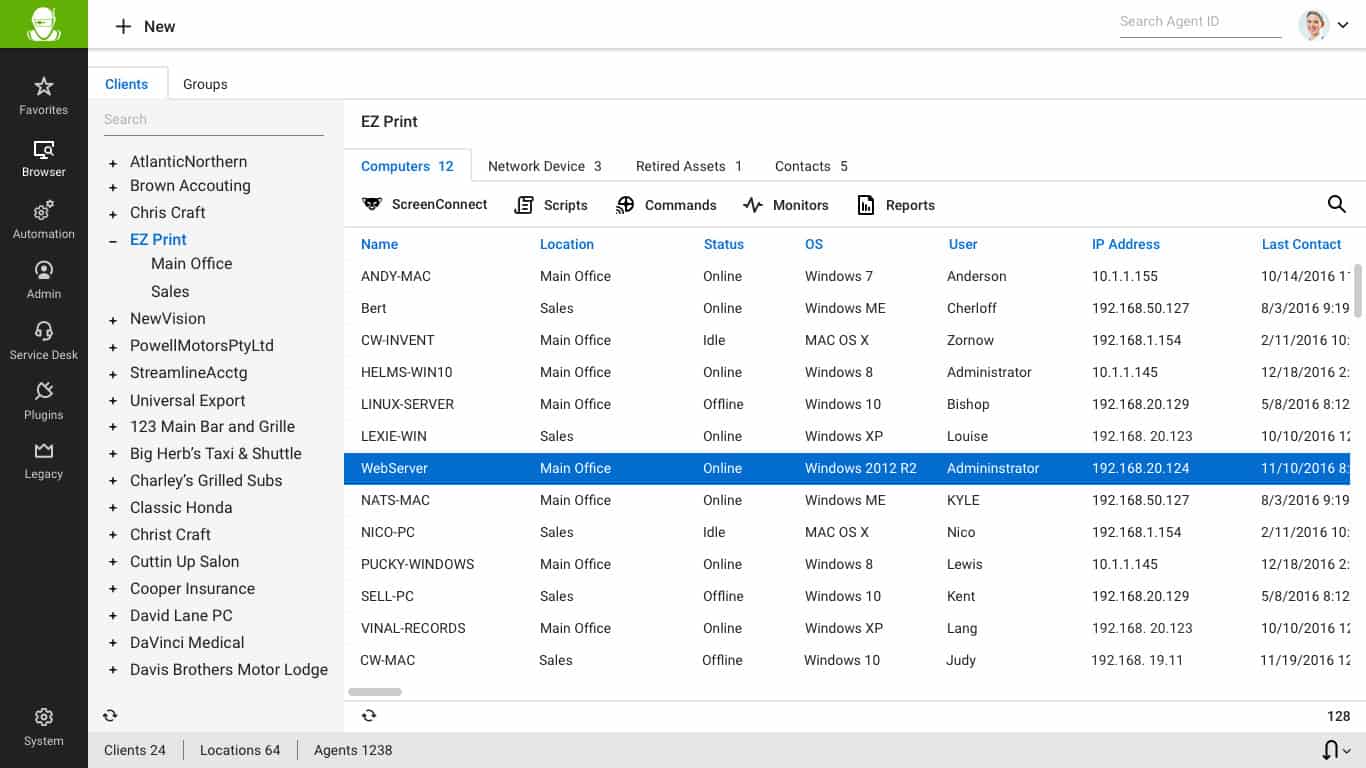Switch to the Groups tab
Screen dimensions: 1366x768
point(205,84)
